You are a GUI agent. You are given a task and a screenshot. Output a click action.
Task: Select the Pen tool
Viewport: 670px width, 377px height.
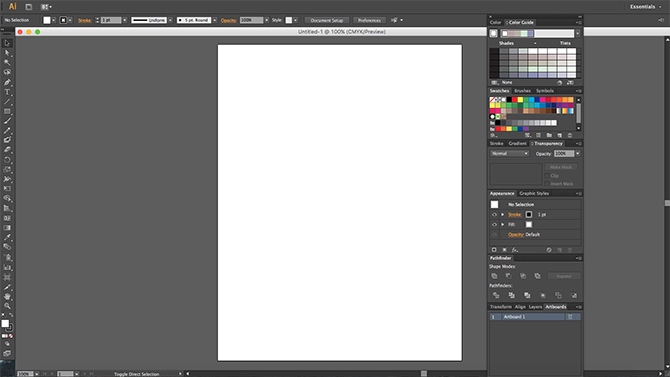pyautogui.click(x=7, y=82)
